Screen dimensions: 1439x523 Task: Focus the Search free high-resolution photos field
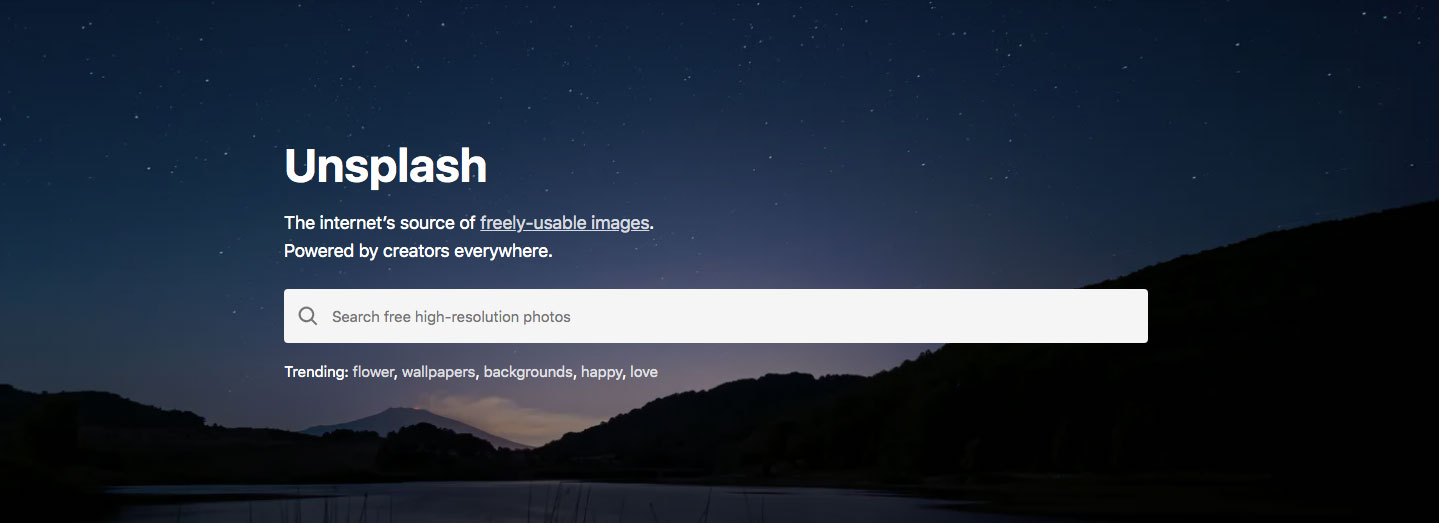pos(715,316)
